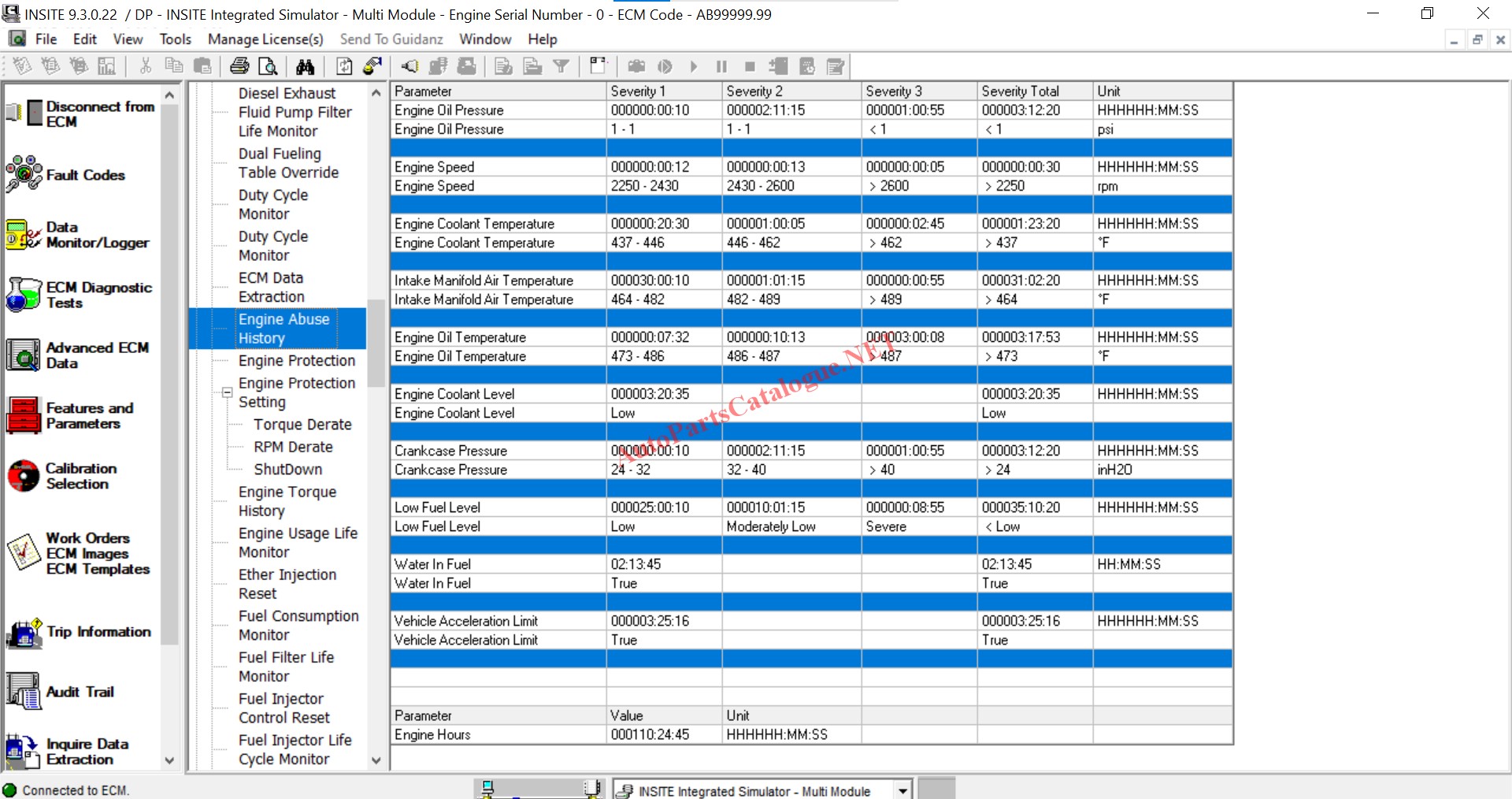This screenshot has height=799, width=1512.
Task: Select Engine Torque History in tree
Action: 287,501
